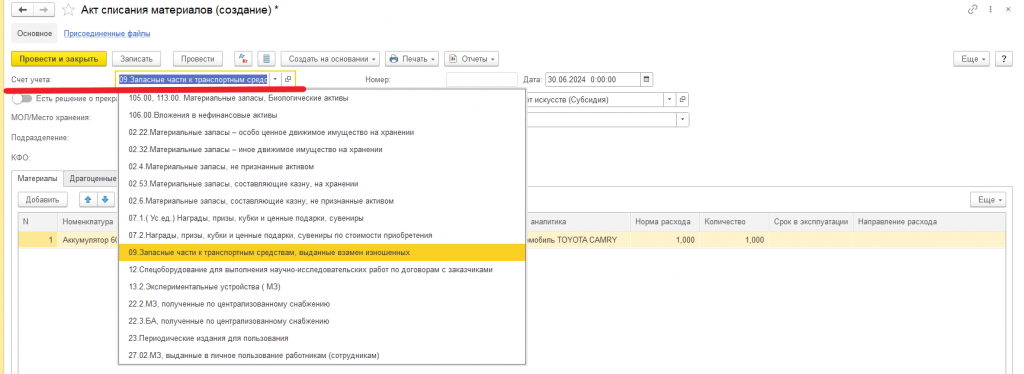
Task: Click the TOYOTA CAMRY analytics cell
Action: [577, 240]
